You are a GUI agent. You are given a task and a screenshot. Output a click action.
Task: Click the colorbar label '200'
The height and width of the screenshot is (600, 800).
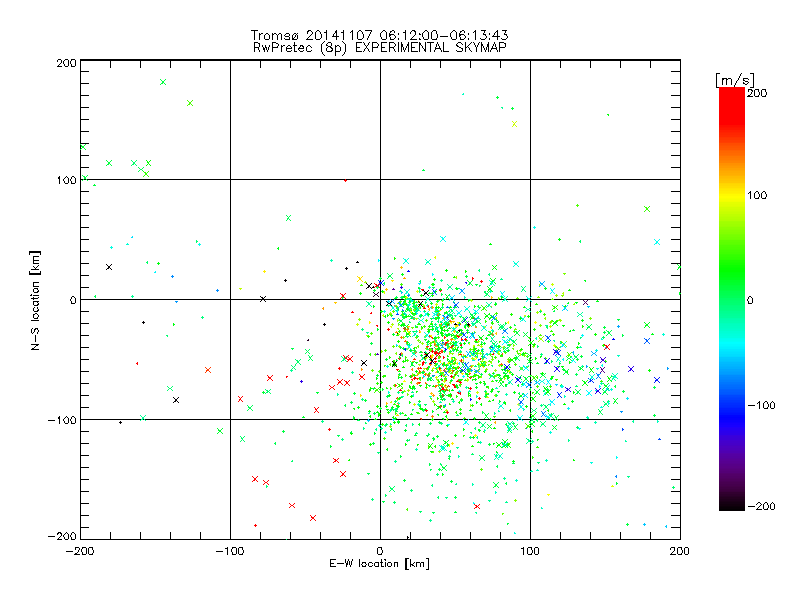pos(757,93)
